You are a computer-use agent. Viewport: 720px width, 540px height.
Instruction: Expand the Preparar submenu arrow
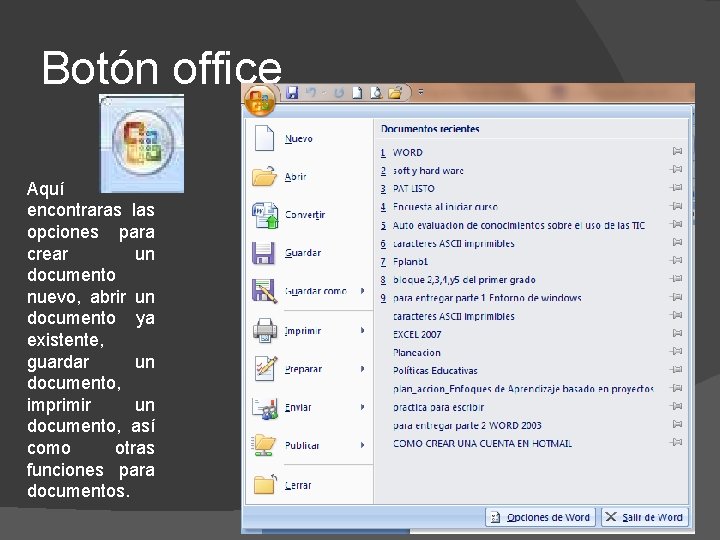362,369
